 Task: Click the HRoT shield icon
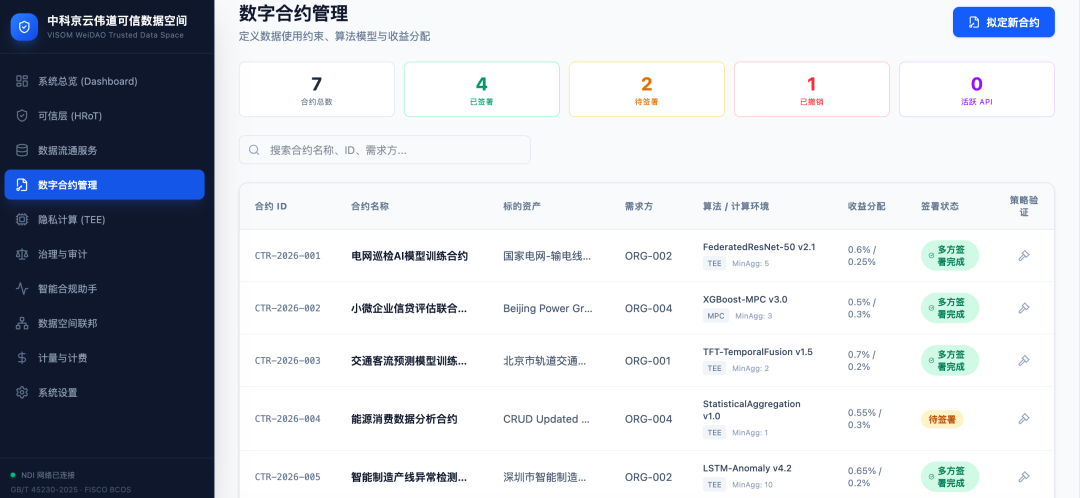point(22,116)
